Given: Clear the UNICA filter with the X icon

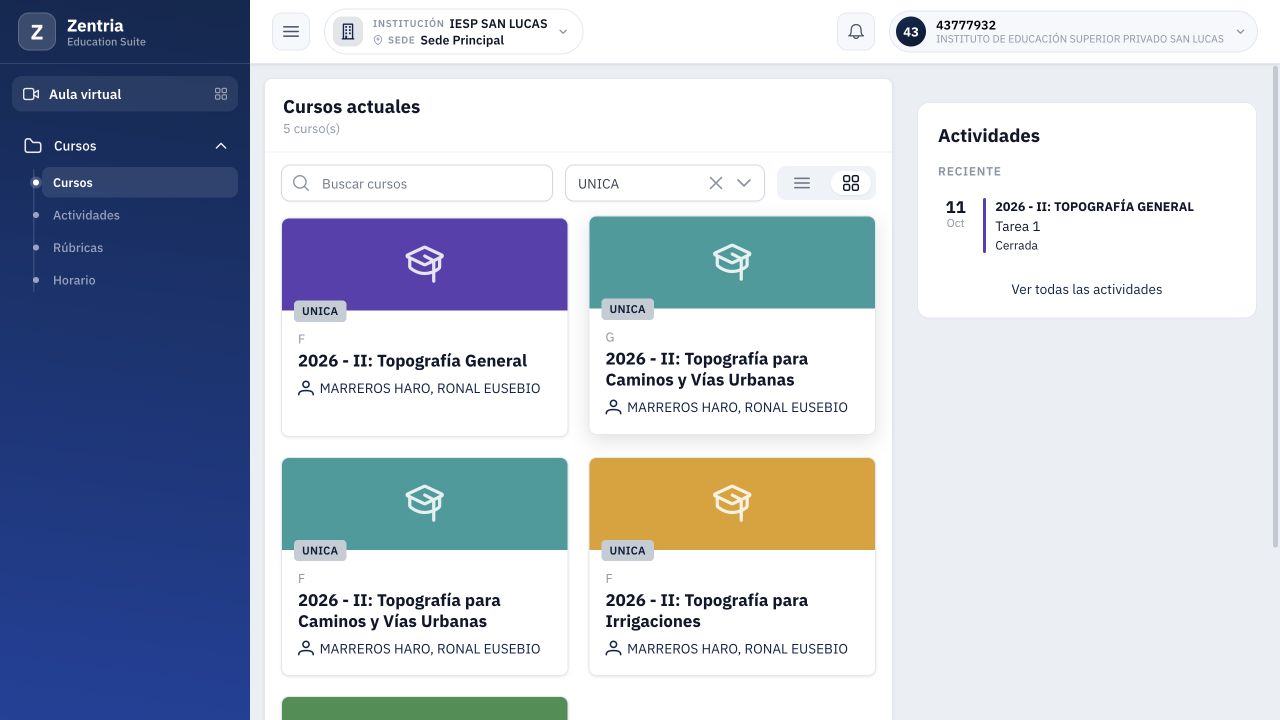Looking at the screenshot, I should pos(716,183).
